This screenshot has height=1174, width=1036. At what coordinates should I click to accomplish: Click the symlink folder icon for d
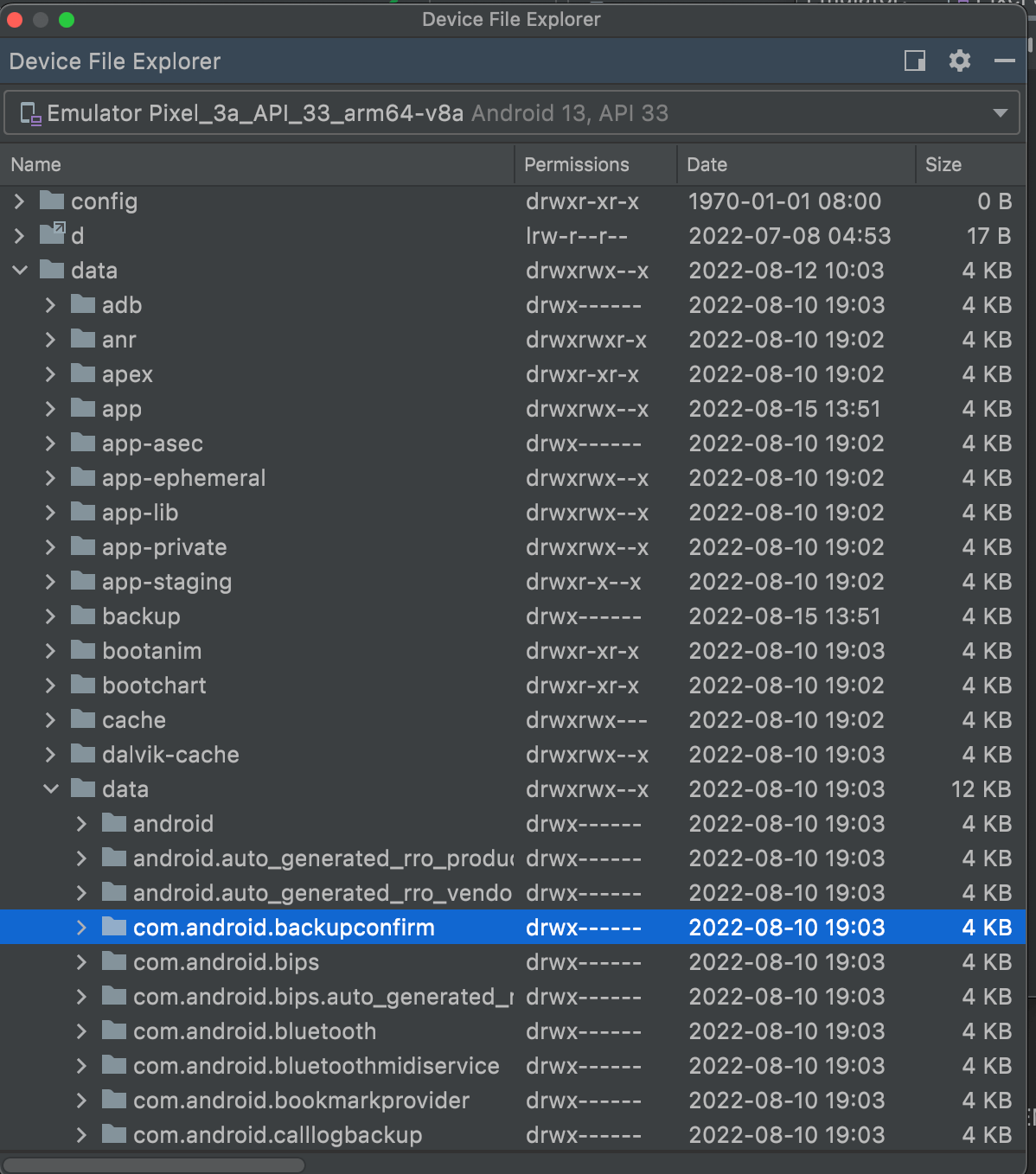tap(52, 234)
